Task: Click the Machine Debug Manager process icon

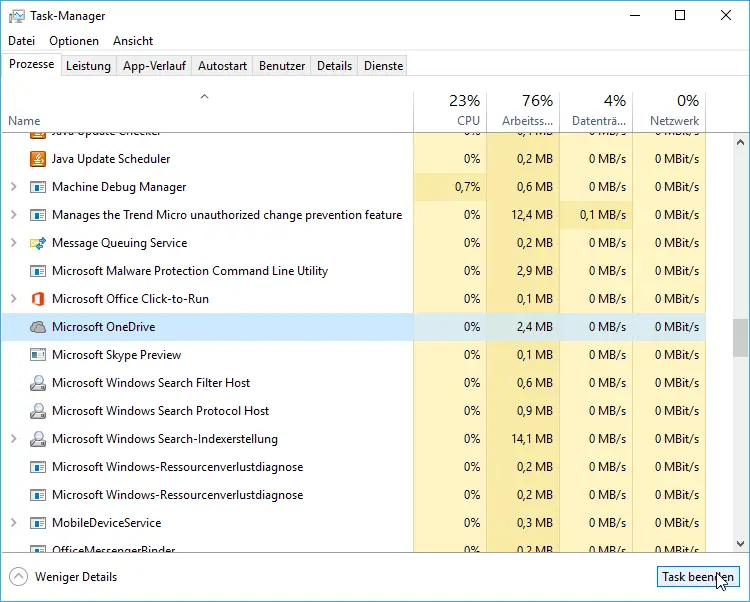Action: [38, 187]
